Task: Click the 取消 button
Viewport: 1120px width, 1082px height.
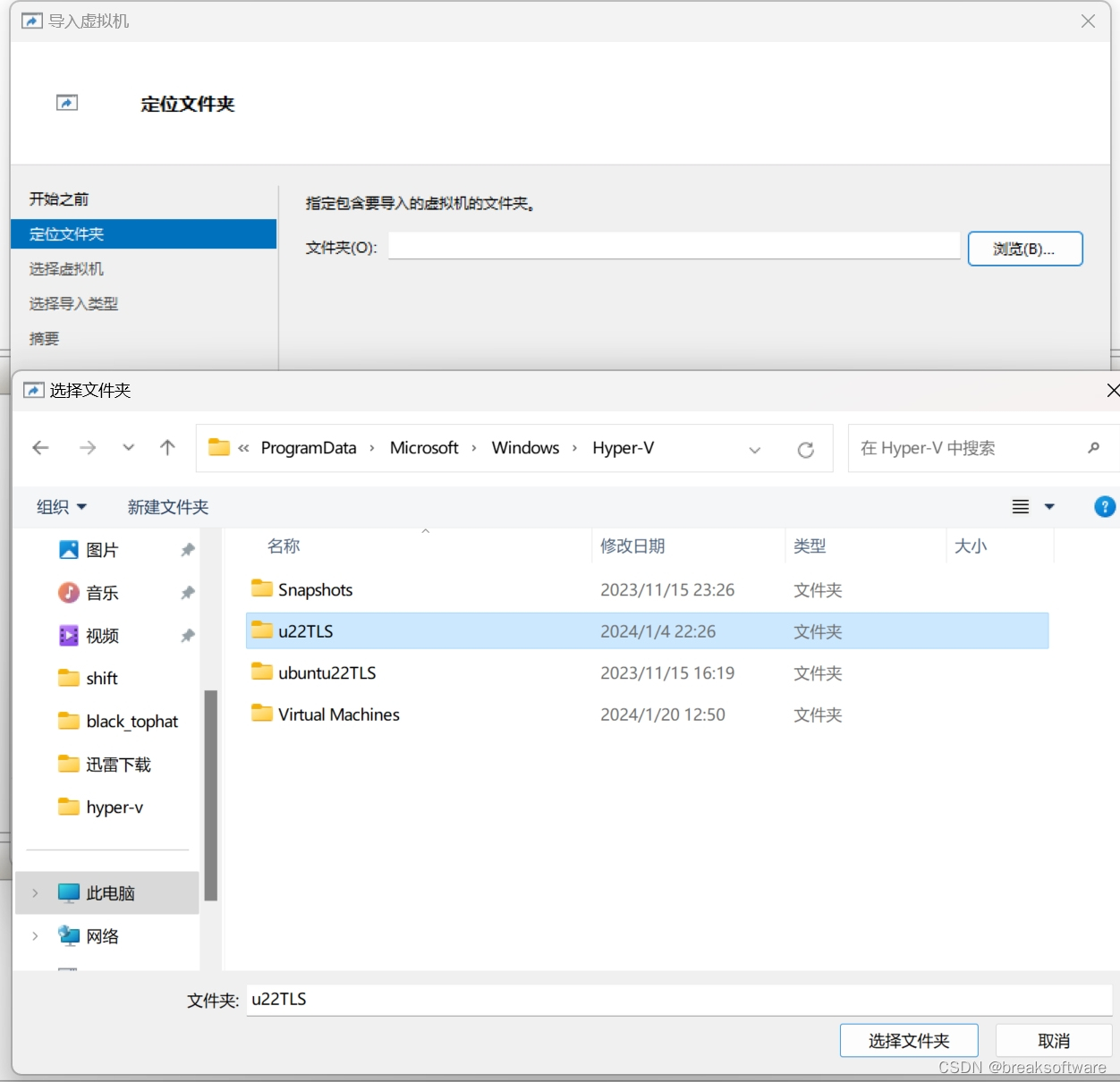Action: coord(1053,1041)
